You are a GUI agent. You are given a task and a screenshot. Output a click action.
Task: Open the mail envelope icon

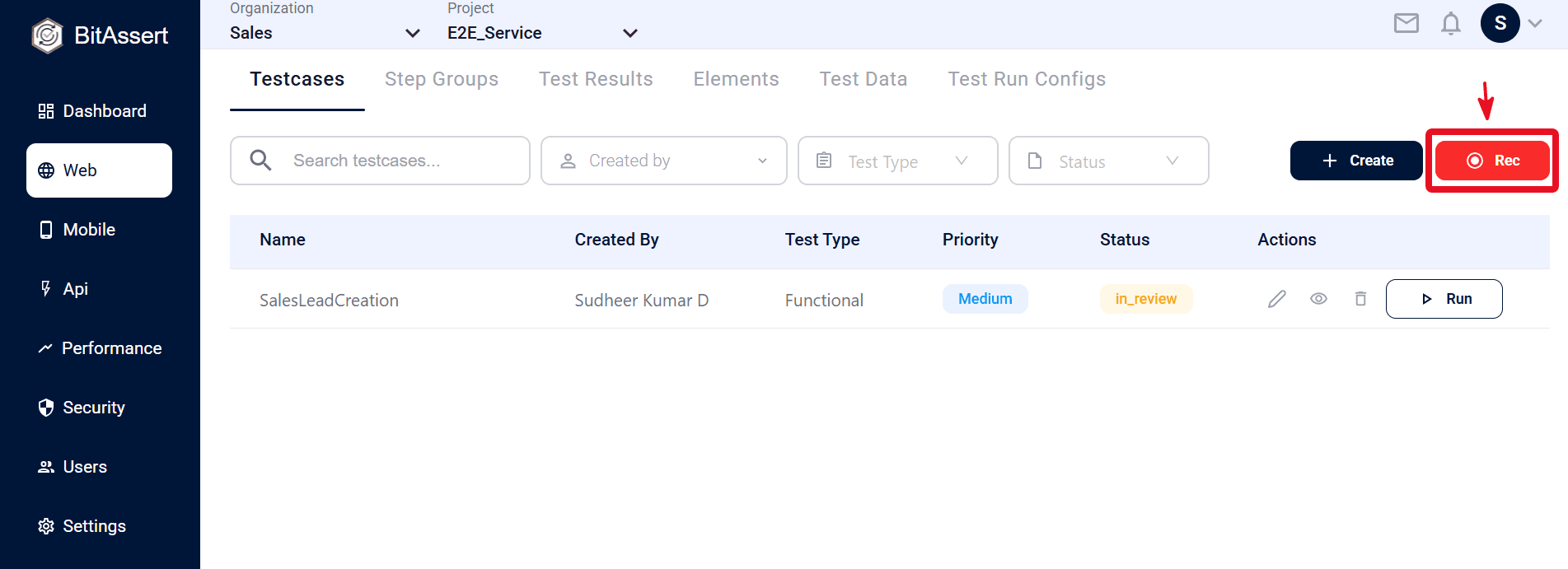point(1407,23)
